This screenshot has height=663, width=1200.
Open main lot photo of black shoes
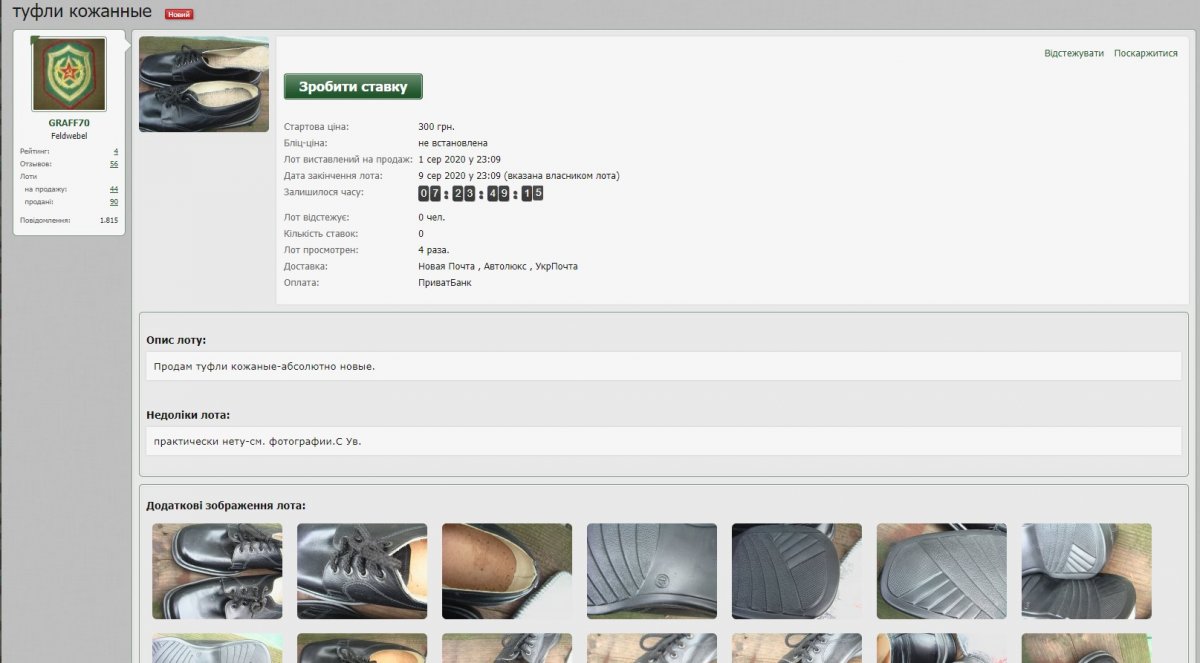pos(204,84)
